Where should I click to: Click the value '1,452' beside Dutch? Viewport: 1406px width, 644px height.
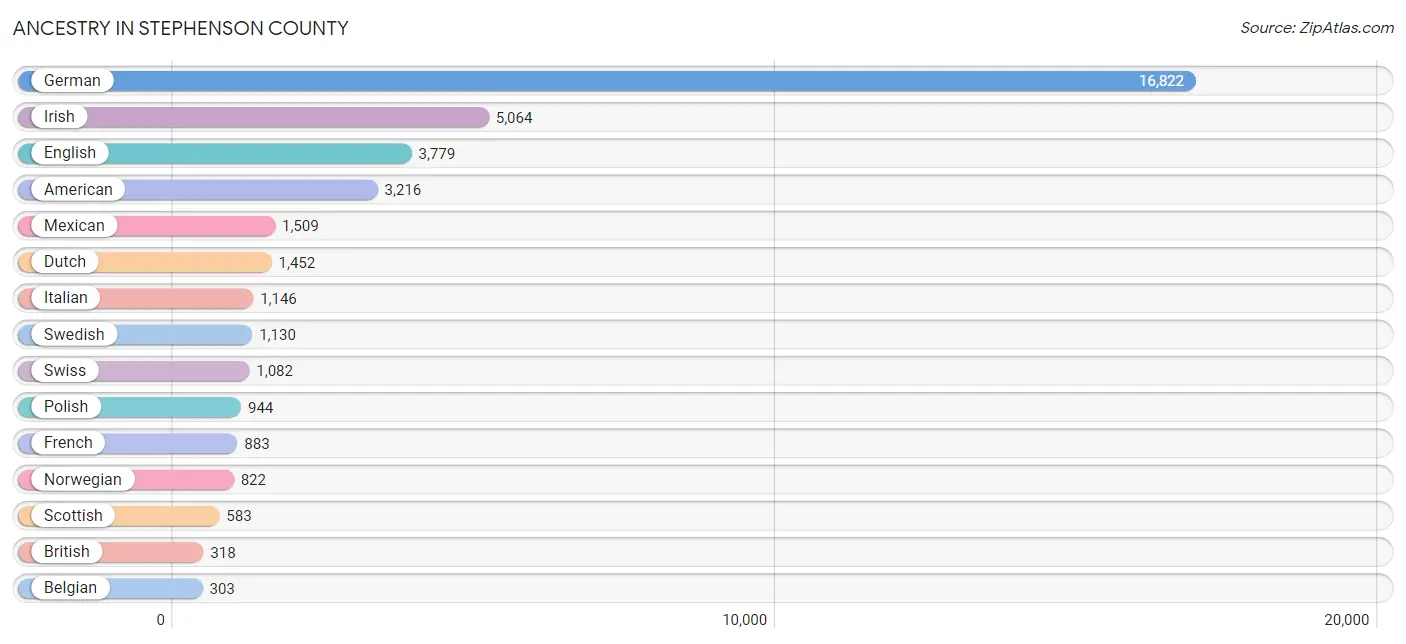[x=297, y=262]
